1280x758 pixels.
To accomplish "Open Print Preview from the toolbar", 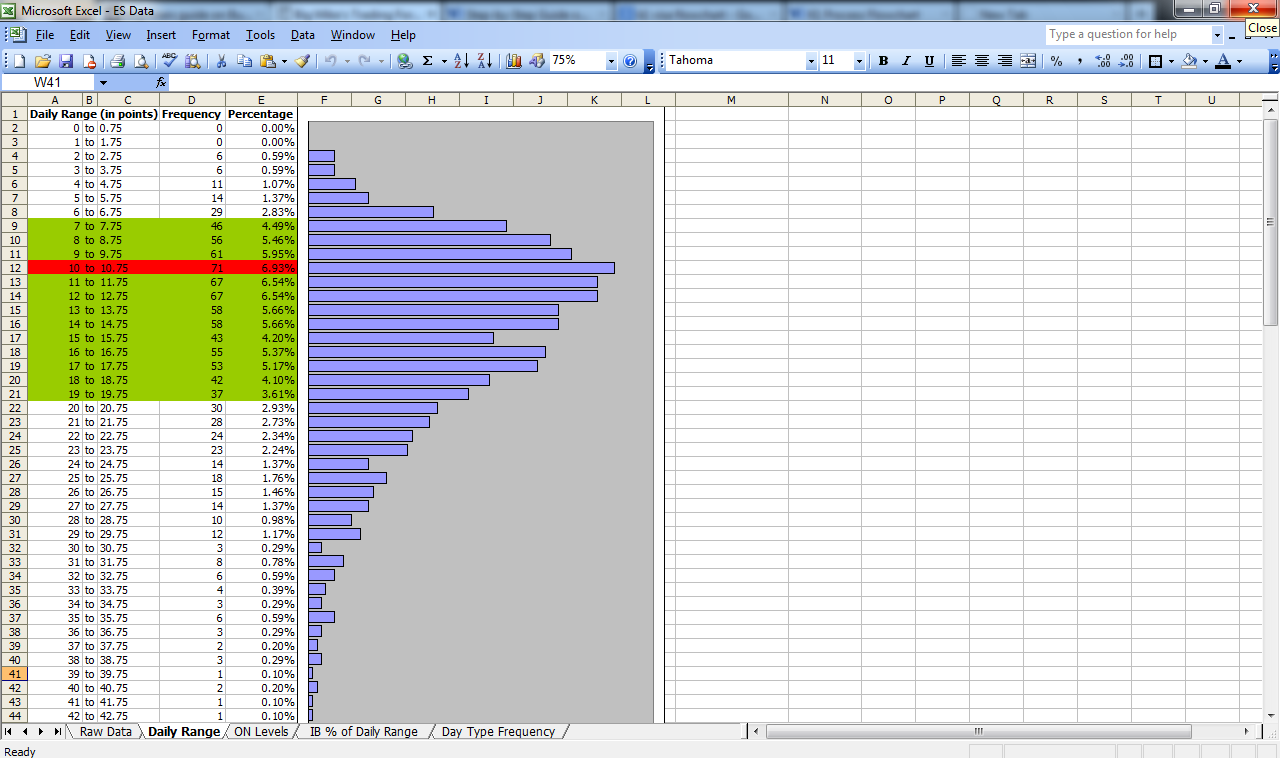I will coord(141,61).
